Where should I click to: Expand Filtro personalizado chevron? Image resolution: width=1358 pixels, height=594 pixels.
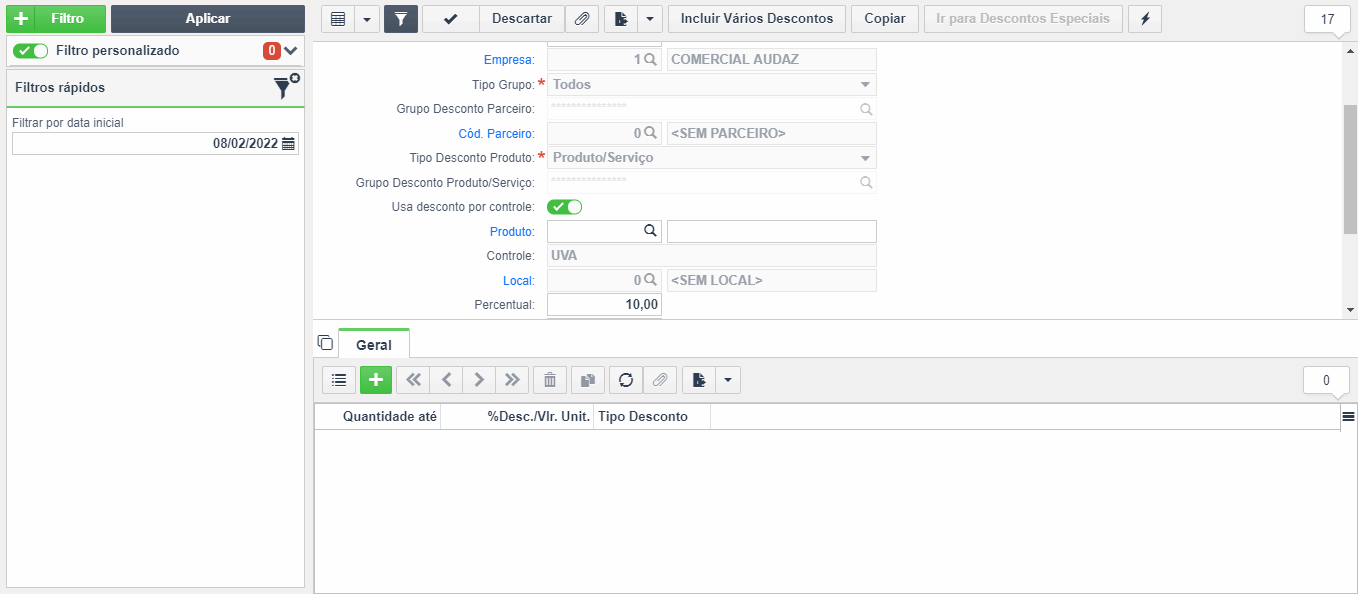(291, 51)
